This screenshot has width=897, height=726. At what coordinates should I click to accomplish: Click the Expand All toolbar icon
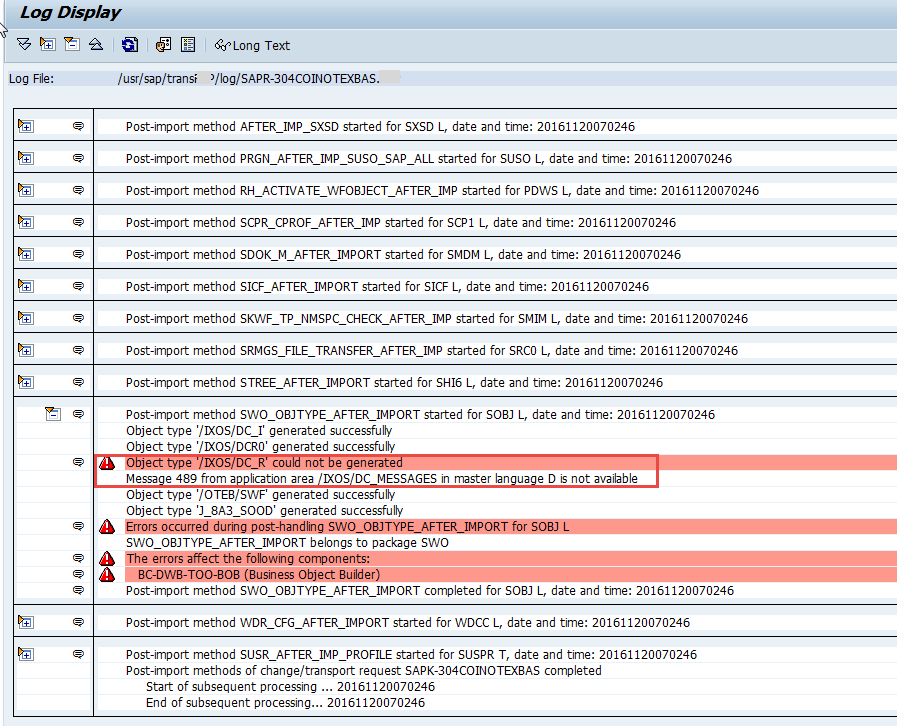pyautogui.click(x=24, y=45)
